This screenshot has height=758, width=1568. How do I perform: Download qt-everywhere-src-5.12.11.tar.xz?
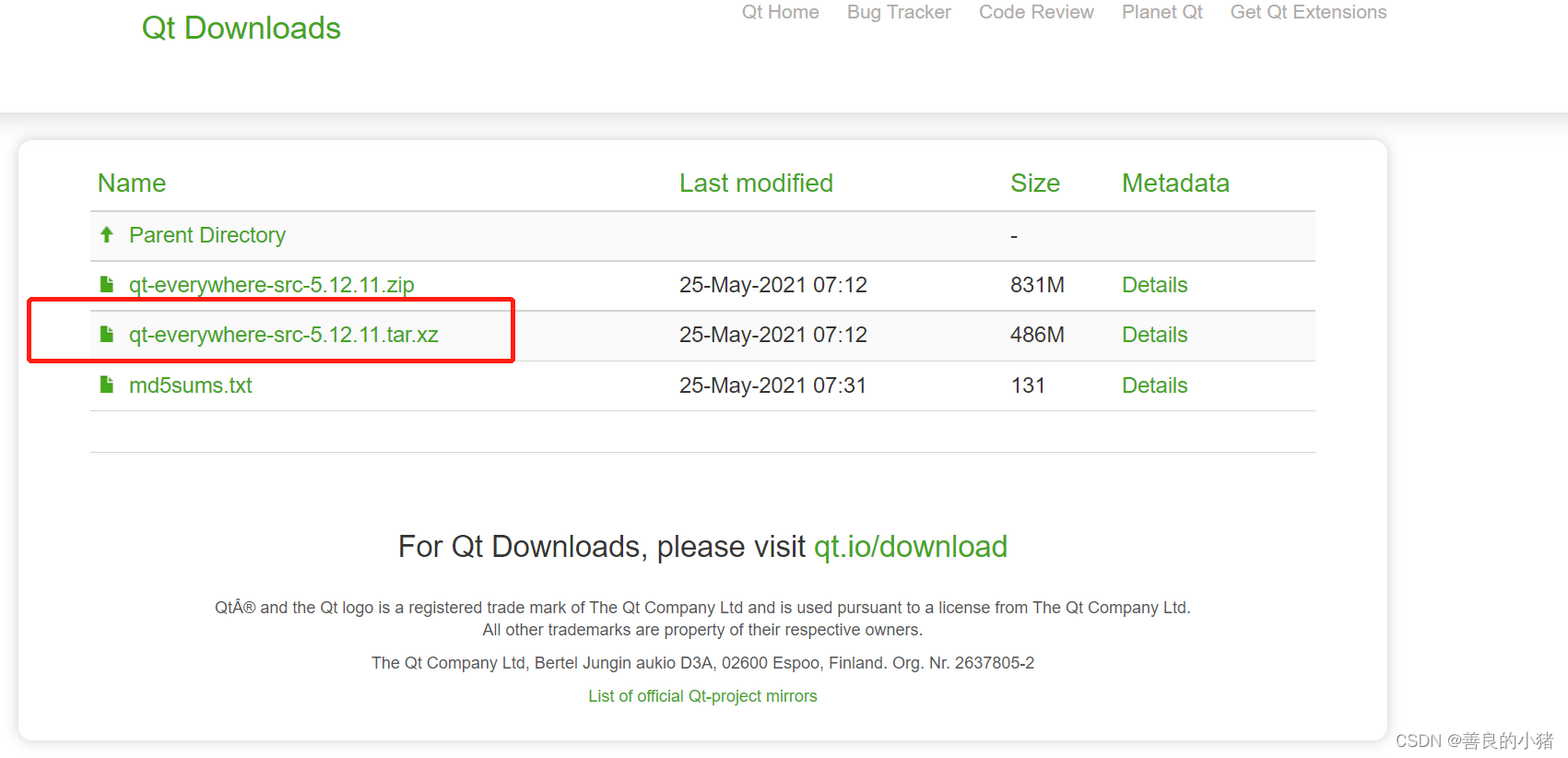tap(284, 335)
